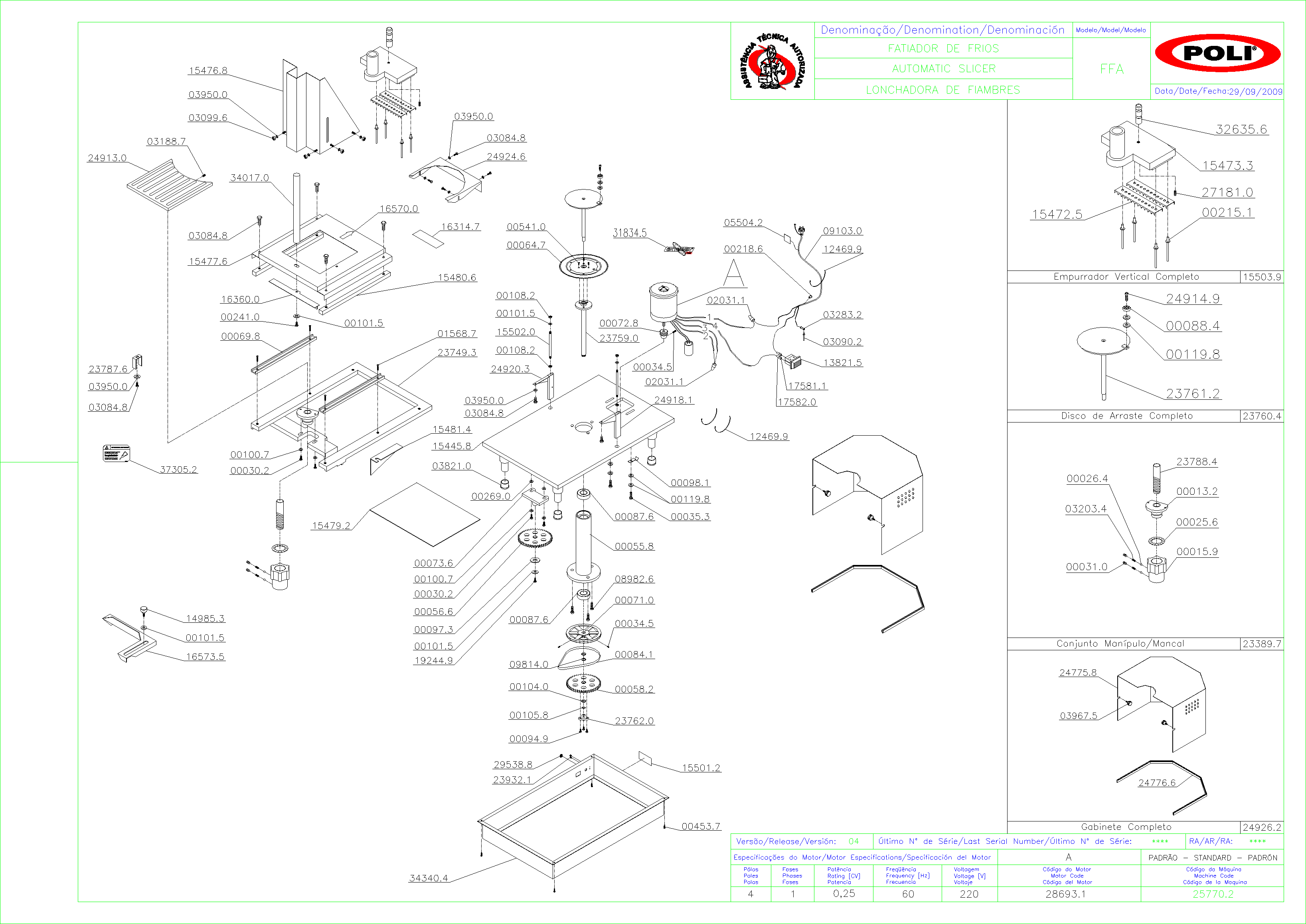Select part label 15479.2
1306x924 pixels.
pyautogui.click(x=331, y=526)
